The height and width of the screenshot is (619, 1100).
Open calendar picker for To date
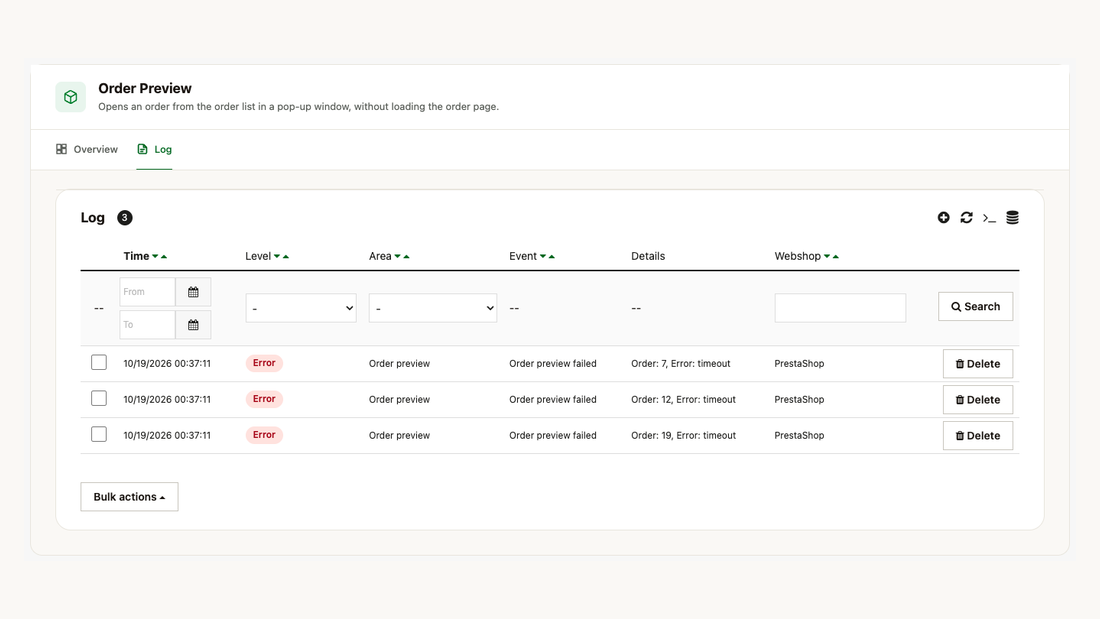[x=193, y=325]
